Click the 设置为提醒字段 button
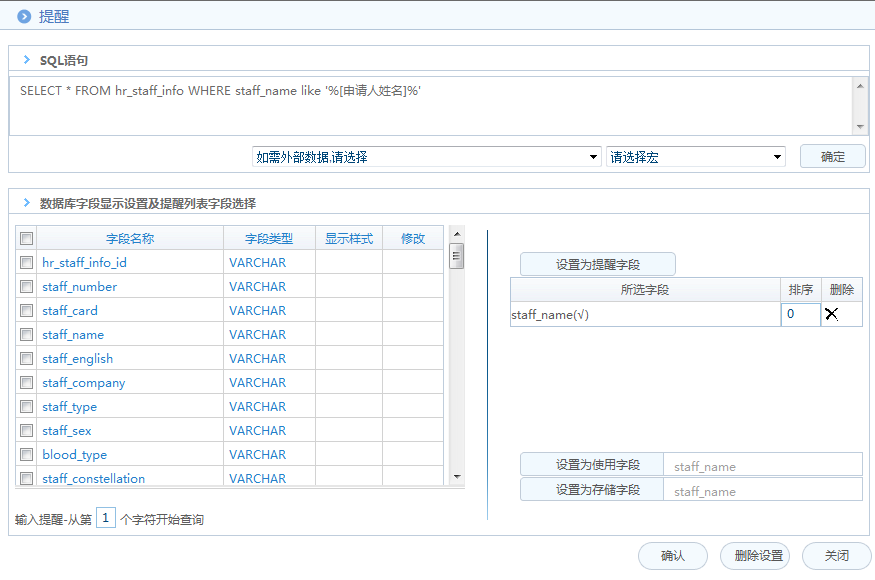 [596, 264]
